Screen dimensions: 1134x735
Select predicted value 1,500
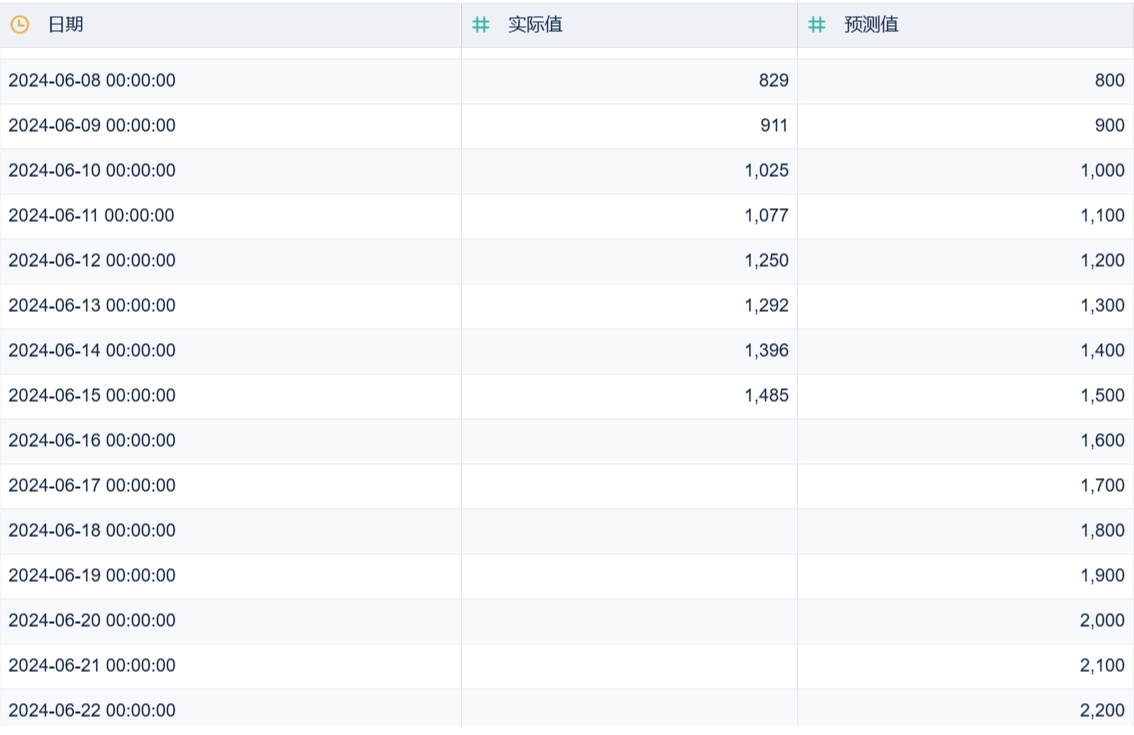(x=1103, y=395)
